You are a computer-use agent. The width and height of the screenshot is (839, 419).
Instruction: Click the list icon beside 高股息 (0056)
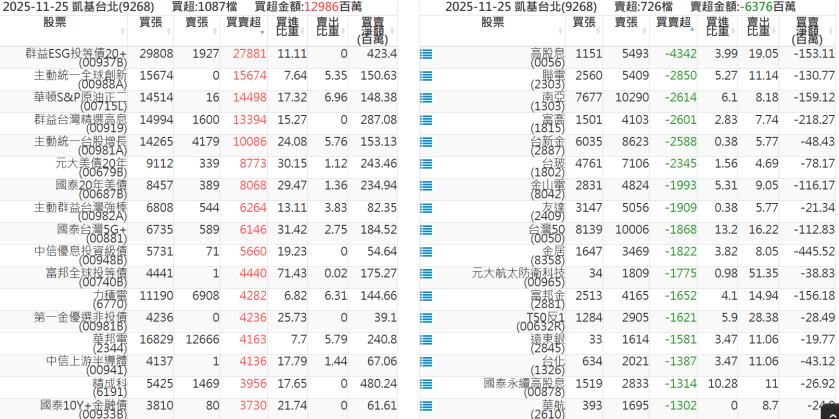426,54
